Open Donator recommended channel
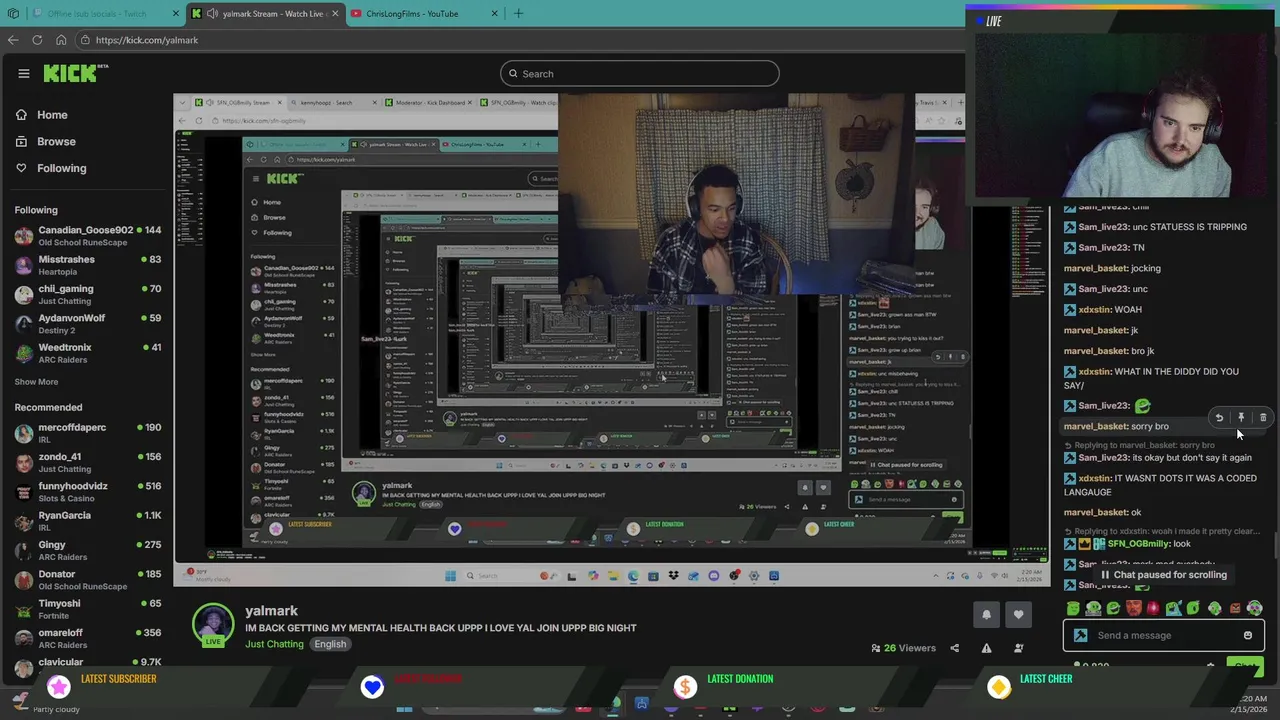 pyautogui.click(x=88, y=580)
